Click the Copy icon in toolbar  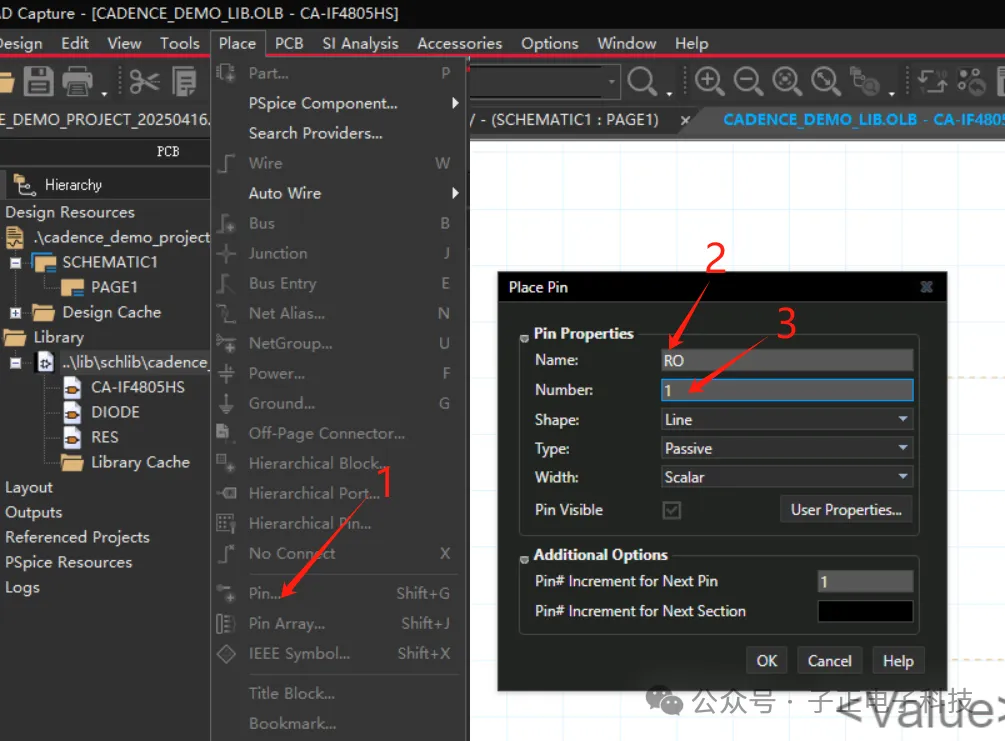(185, 81)
